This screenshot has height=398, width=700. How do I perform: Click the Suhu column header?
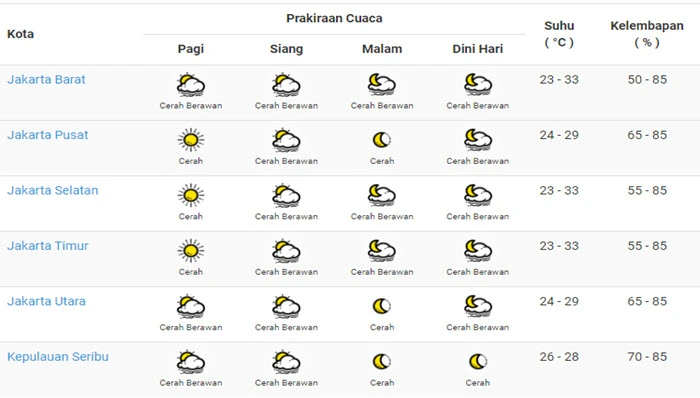pyautogui.click(x=559, y=34)
